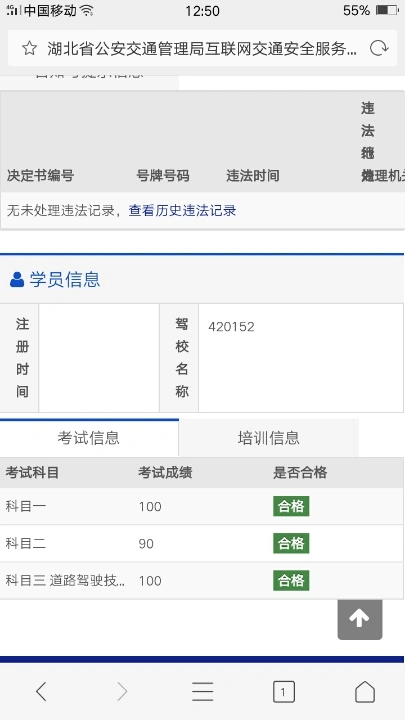Open the browser hamburger menu

(202, 691)
